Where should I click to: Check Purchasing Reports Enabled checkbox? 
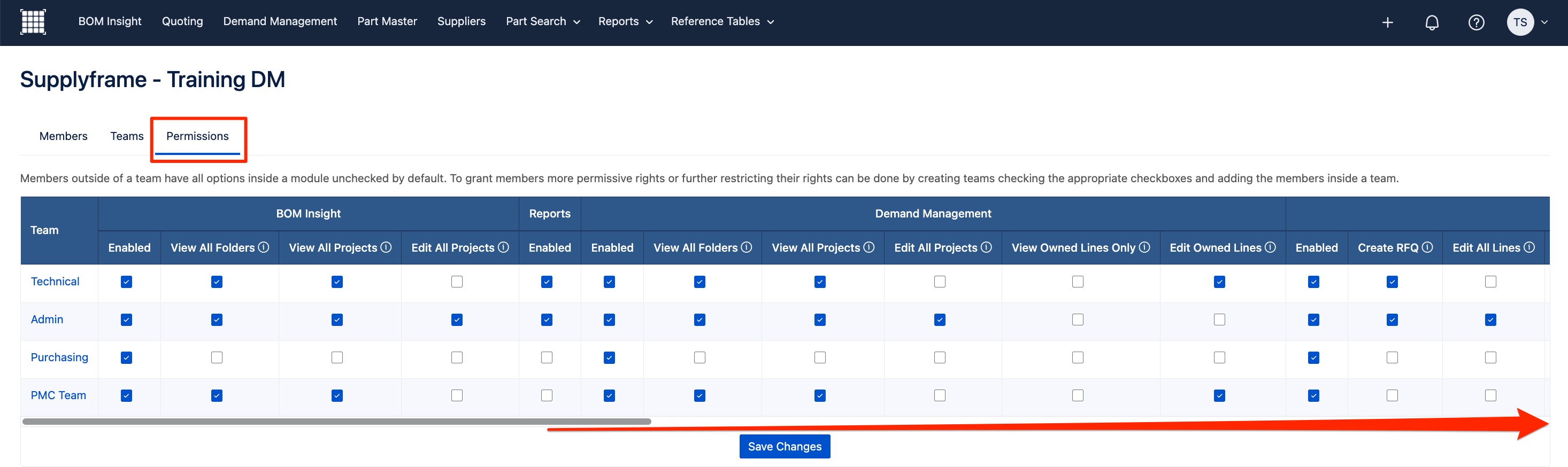coord(547,357)
